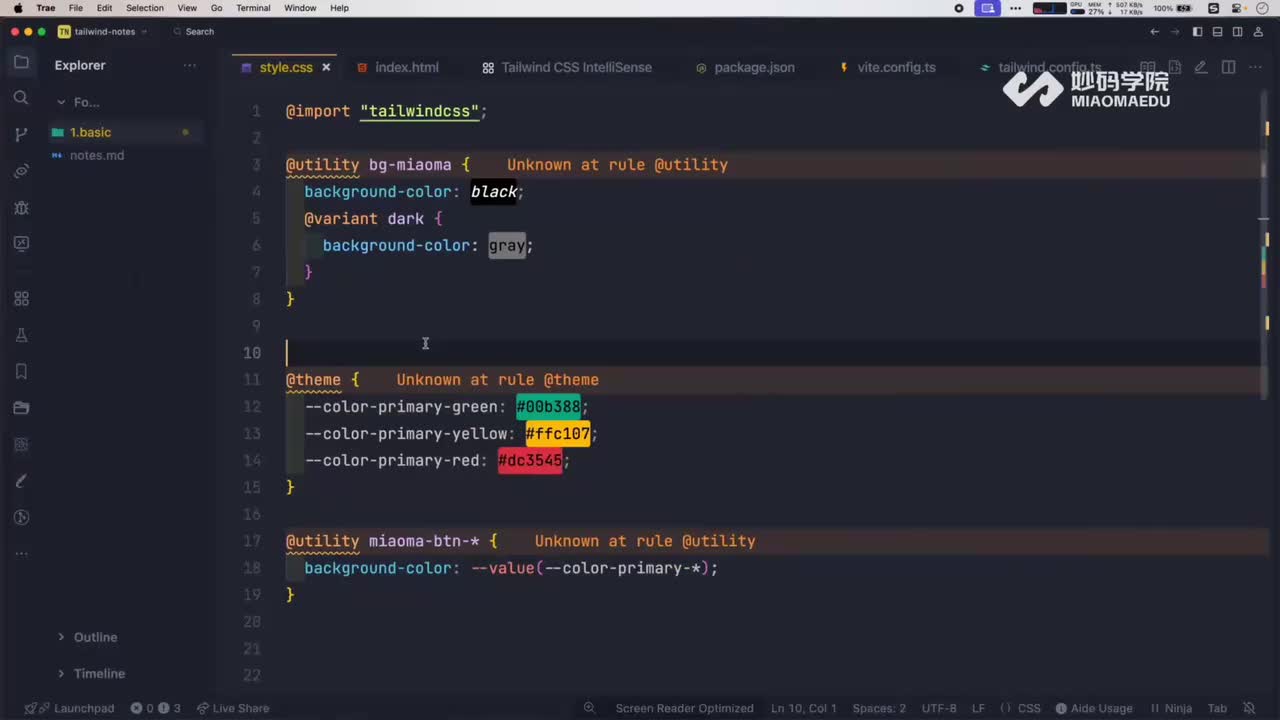The width and height of the screenshot is (1280, 720).
Task: Open editor more actions ellipsis
Action: (1255, 67)
